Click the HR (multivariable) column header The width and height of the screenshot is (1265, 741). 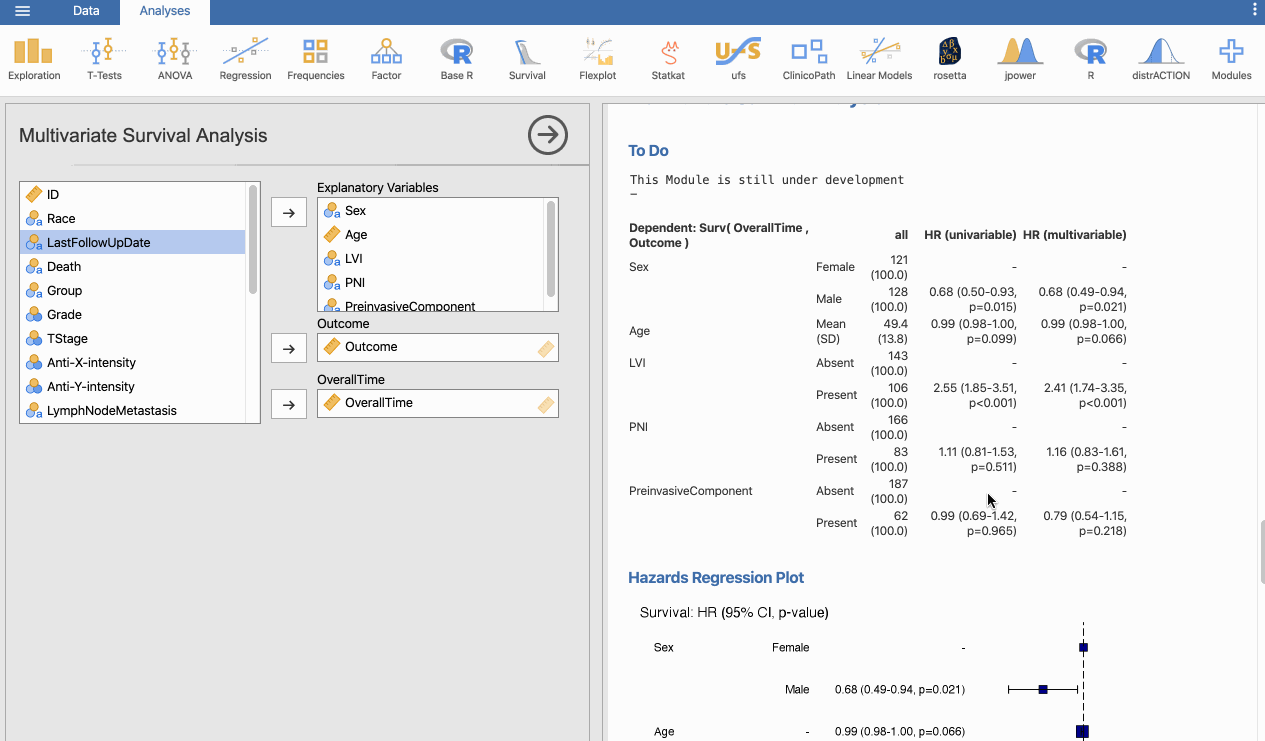click(x=1075, y=235)
